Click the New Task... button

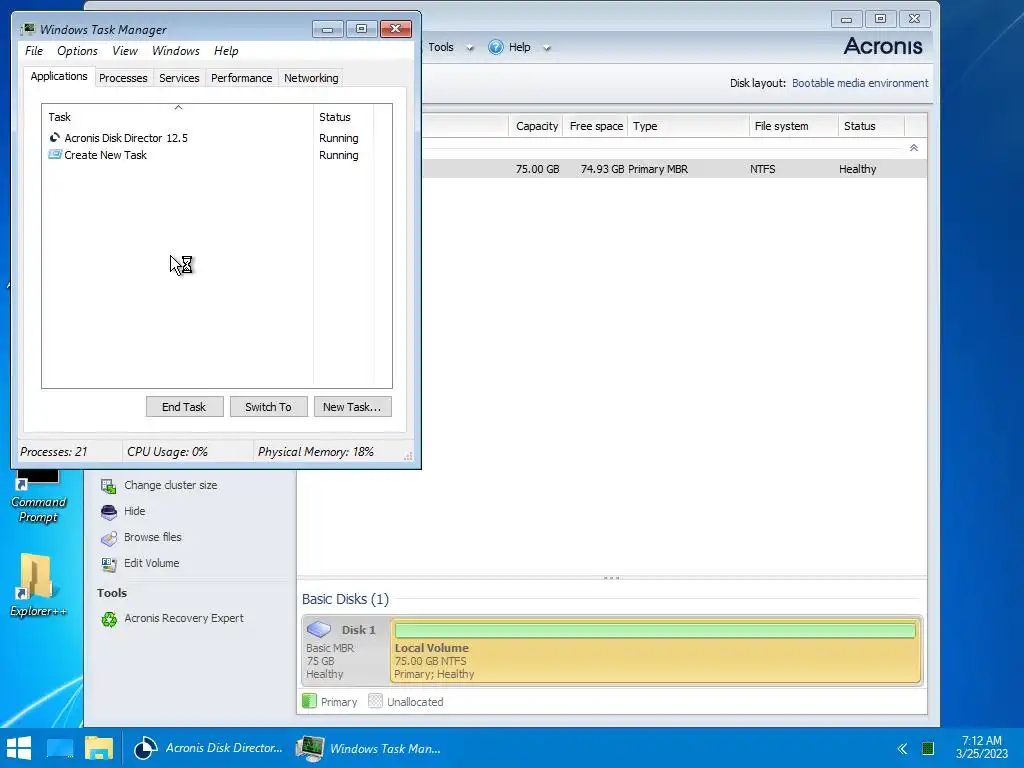(352, 407)
